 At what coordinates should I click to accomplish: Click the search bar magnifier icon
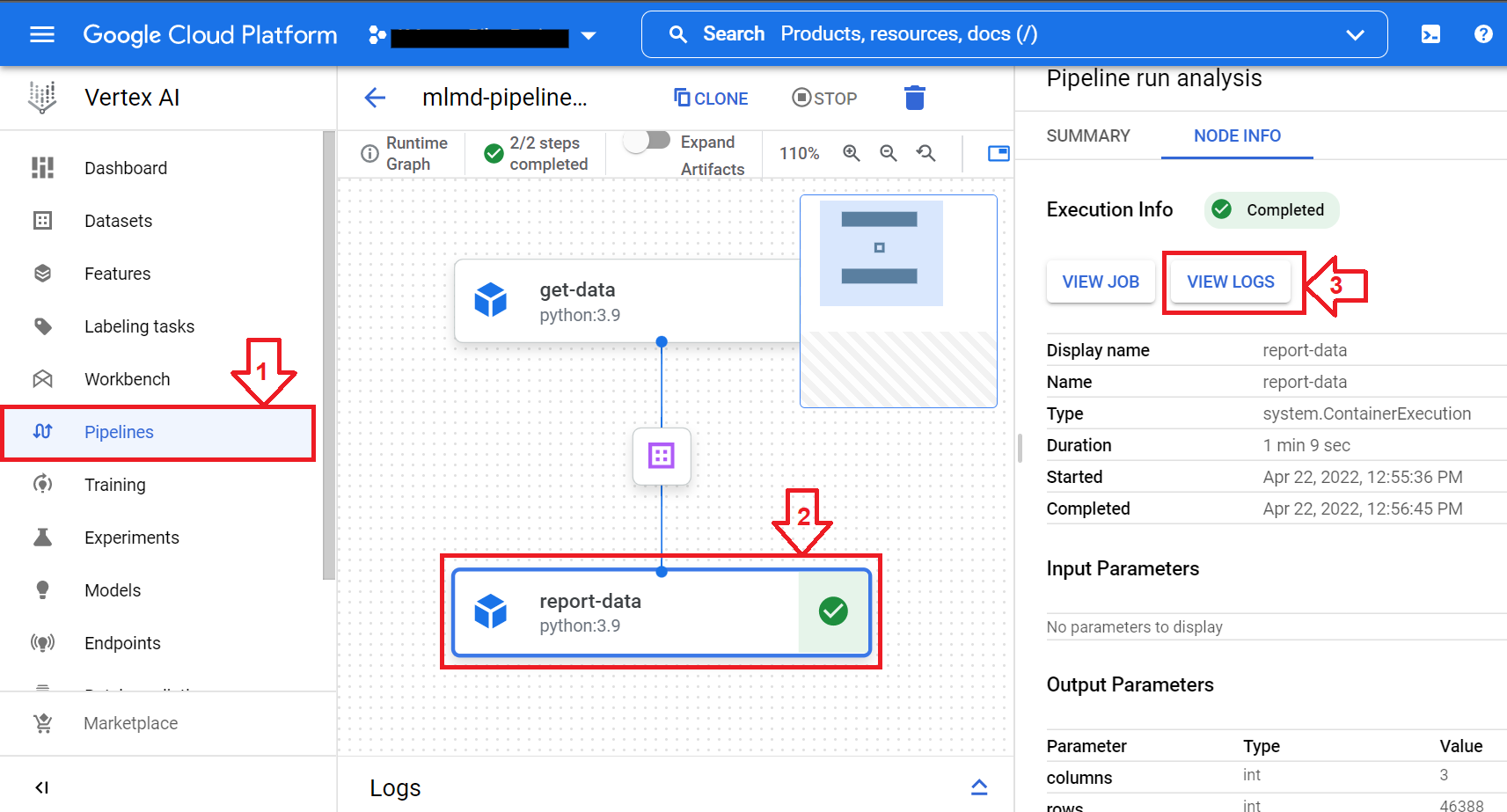pos(678,34)
